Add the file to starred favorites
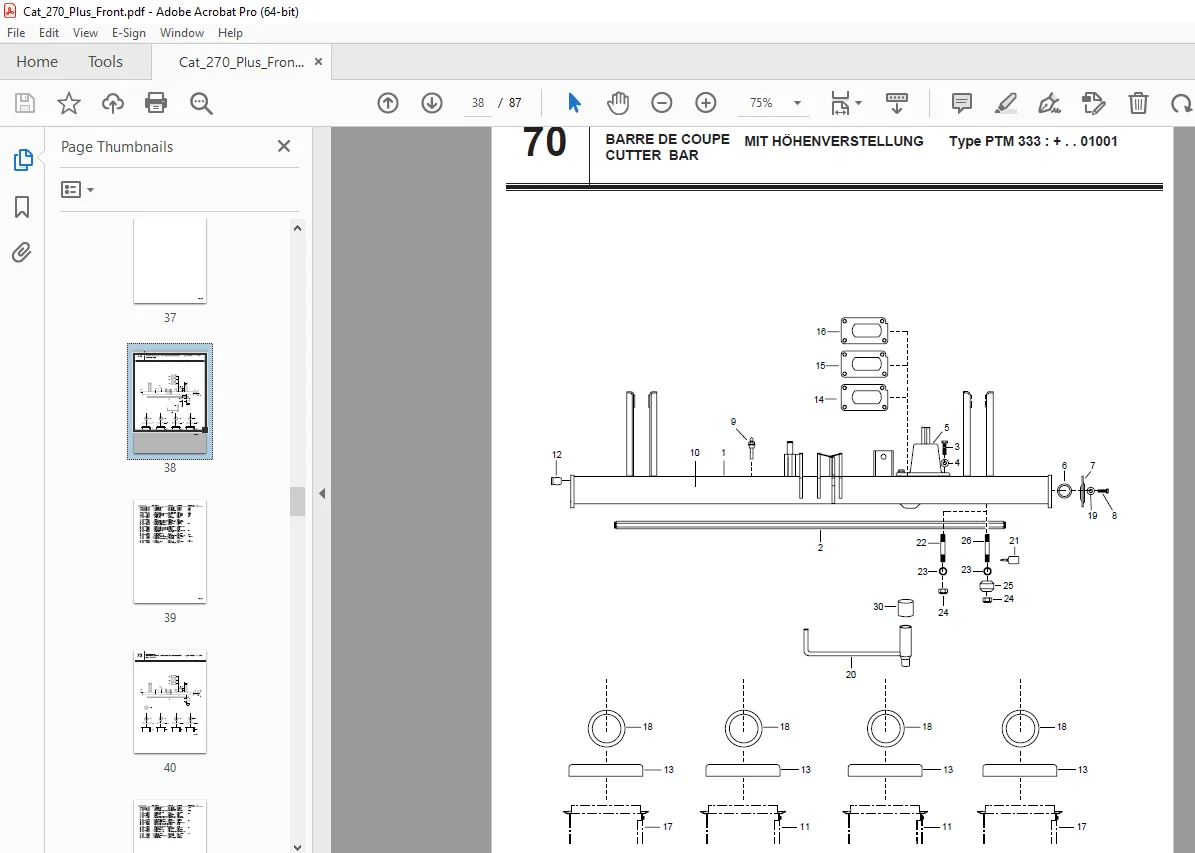Screen dimensions: 1195x853 click(69, 103)
